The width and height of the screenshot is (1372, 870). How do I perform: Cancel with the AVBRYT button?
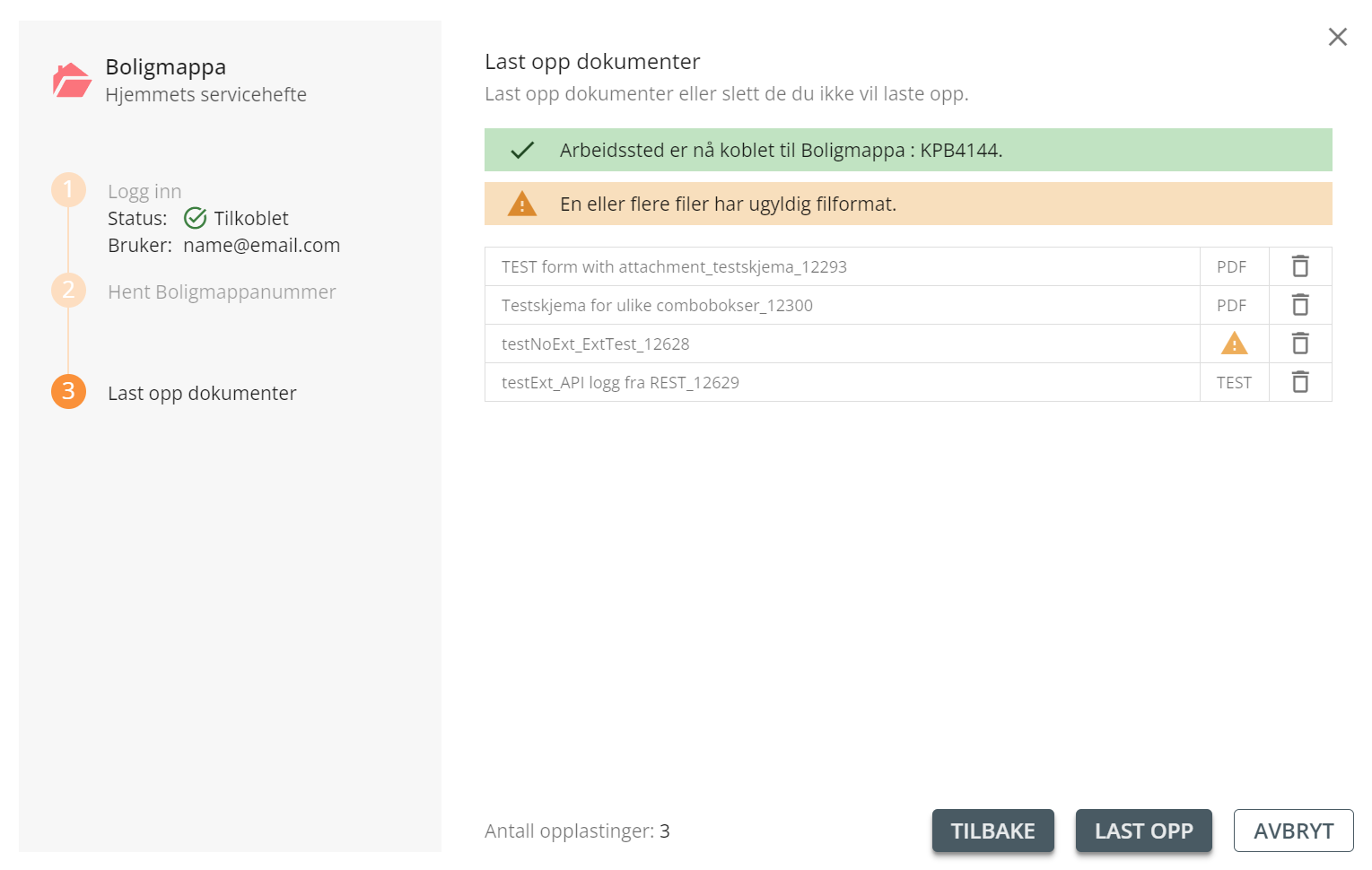point(1293,831)
